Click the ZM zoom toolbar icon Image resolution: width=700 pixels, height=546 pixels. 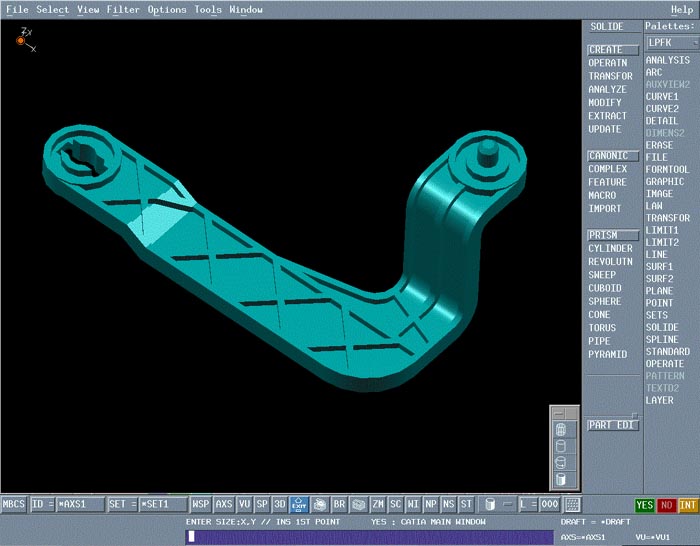pyautogui.click(x=378, y=505)
